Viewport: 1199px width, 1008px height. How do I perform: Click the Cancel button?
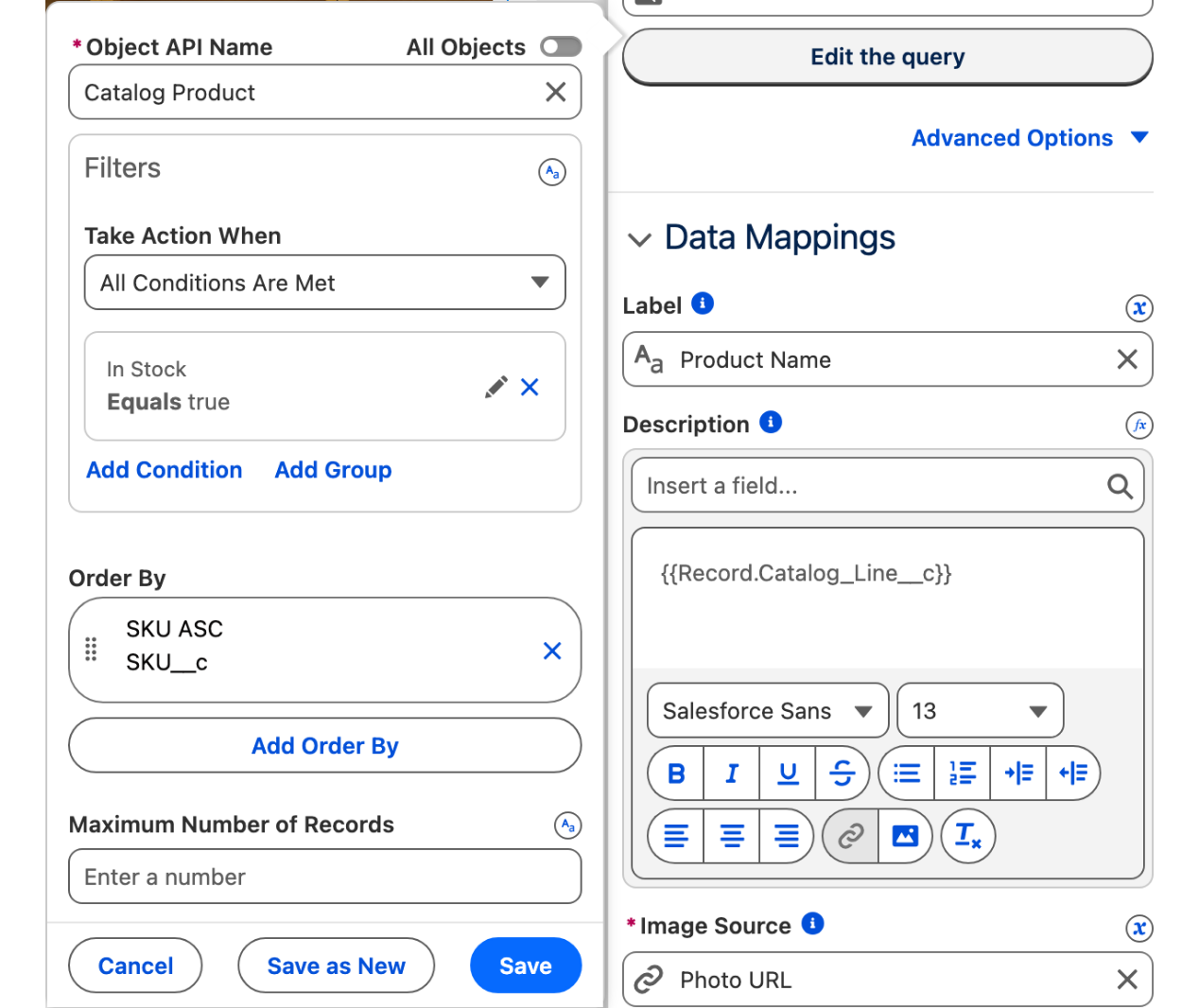(135, 965)
